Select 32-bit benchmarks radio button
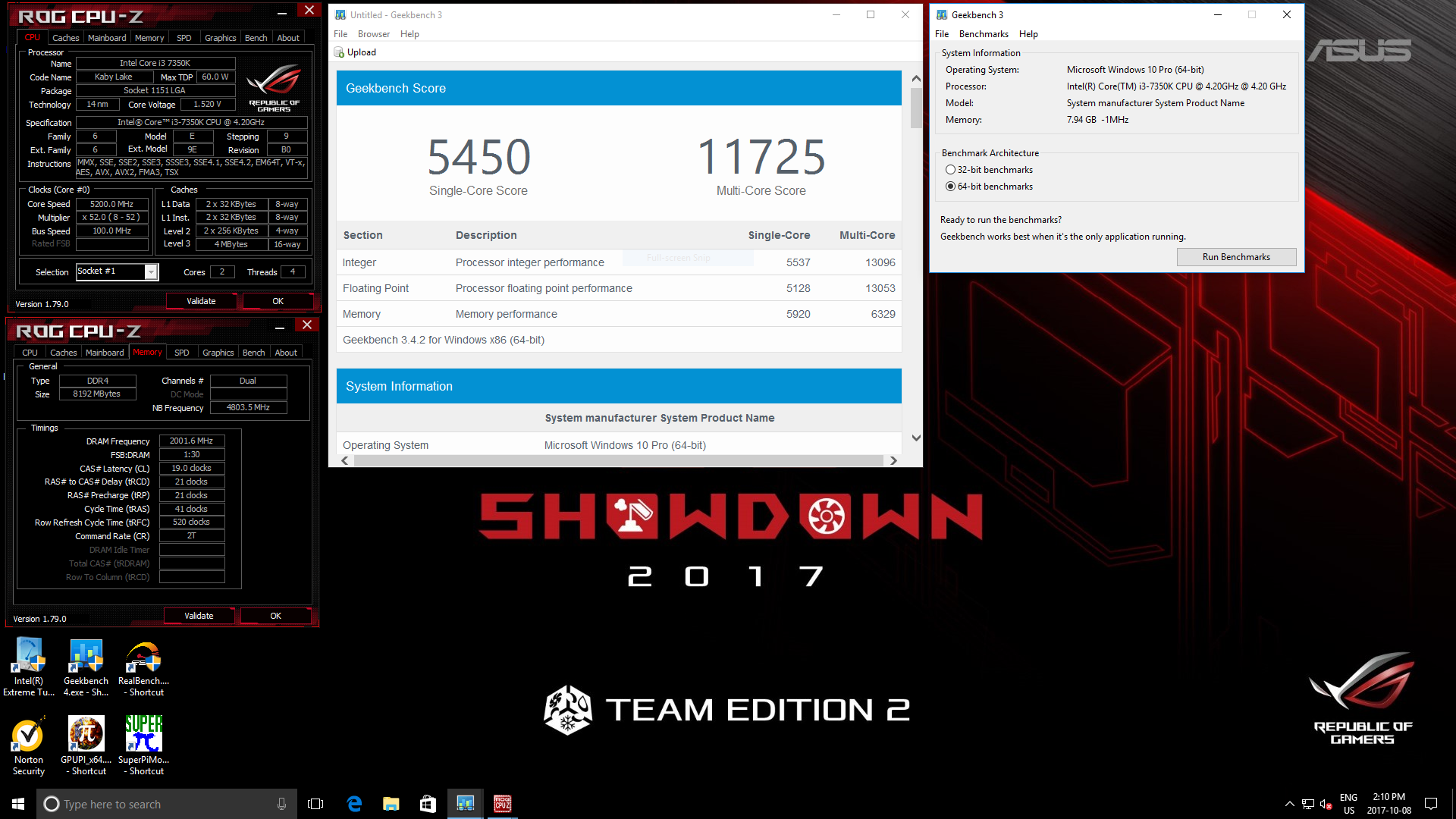The height and width of the screenshot is (819, 1456). pos(950,170)
